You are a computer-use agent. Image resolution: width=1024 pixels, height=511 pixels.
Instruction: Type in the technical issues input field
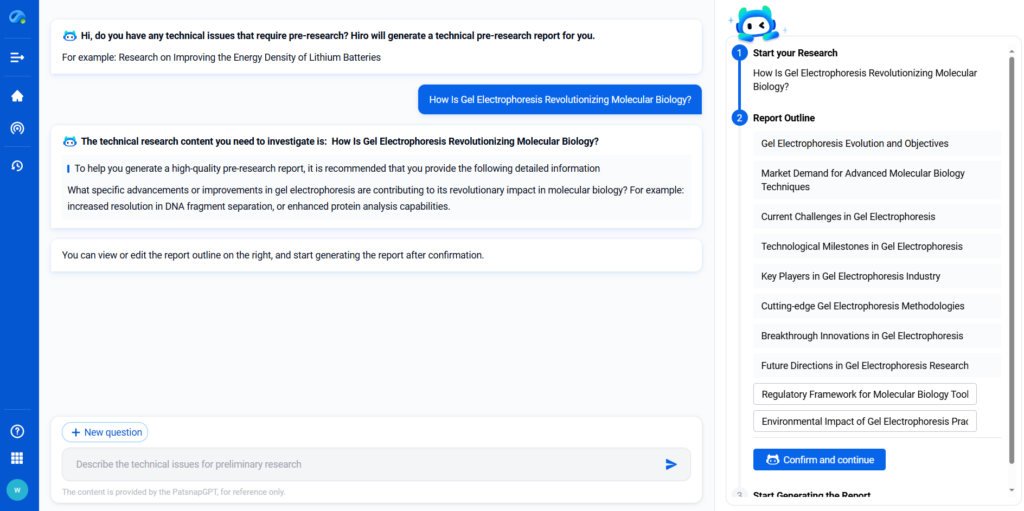pyautogui.click(x=360, y=464)
